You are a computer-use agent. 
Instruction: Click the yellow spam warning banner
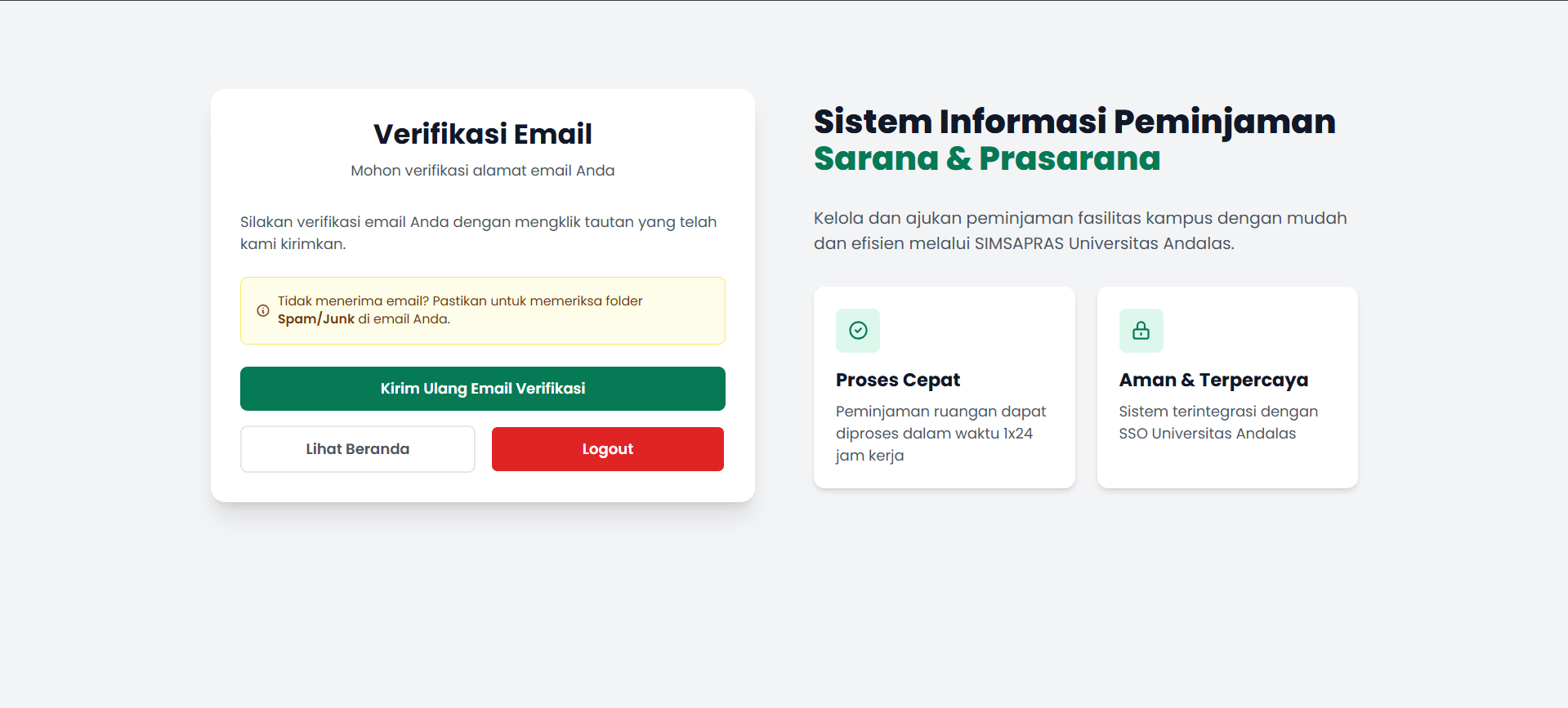click(482, 310)
